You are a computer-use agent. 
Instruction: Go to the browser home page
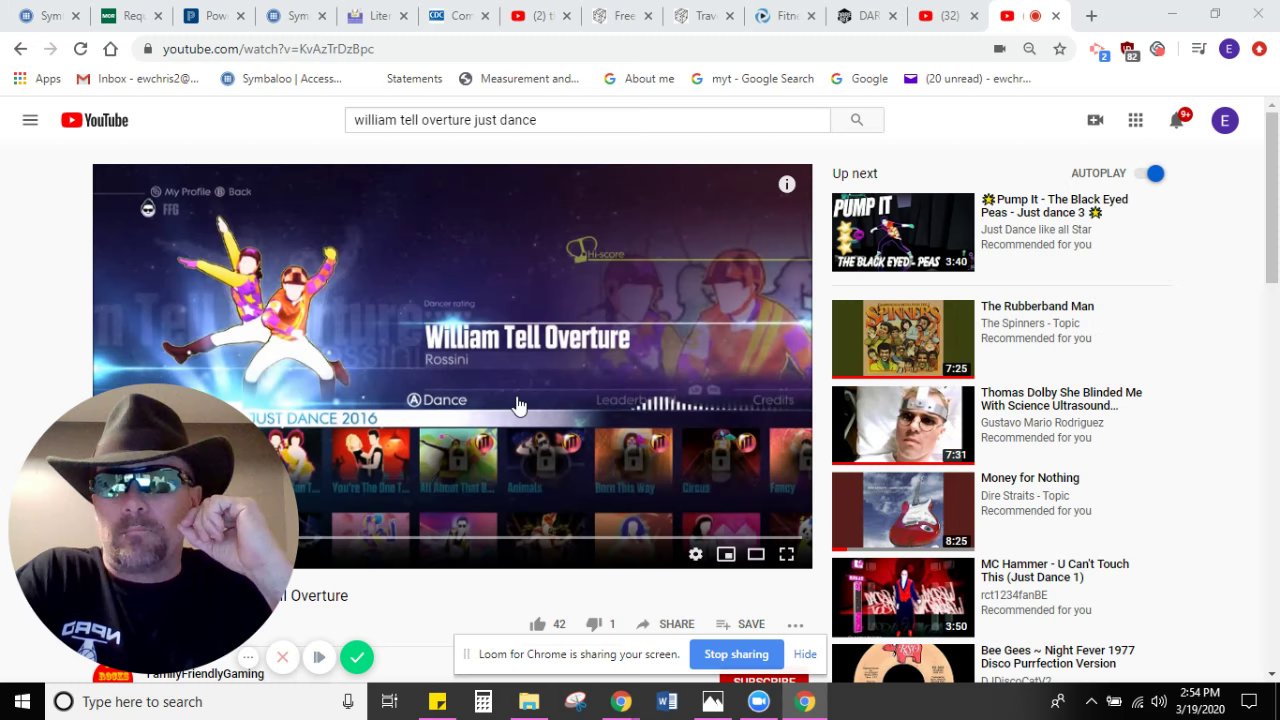pos(110,49)
